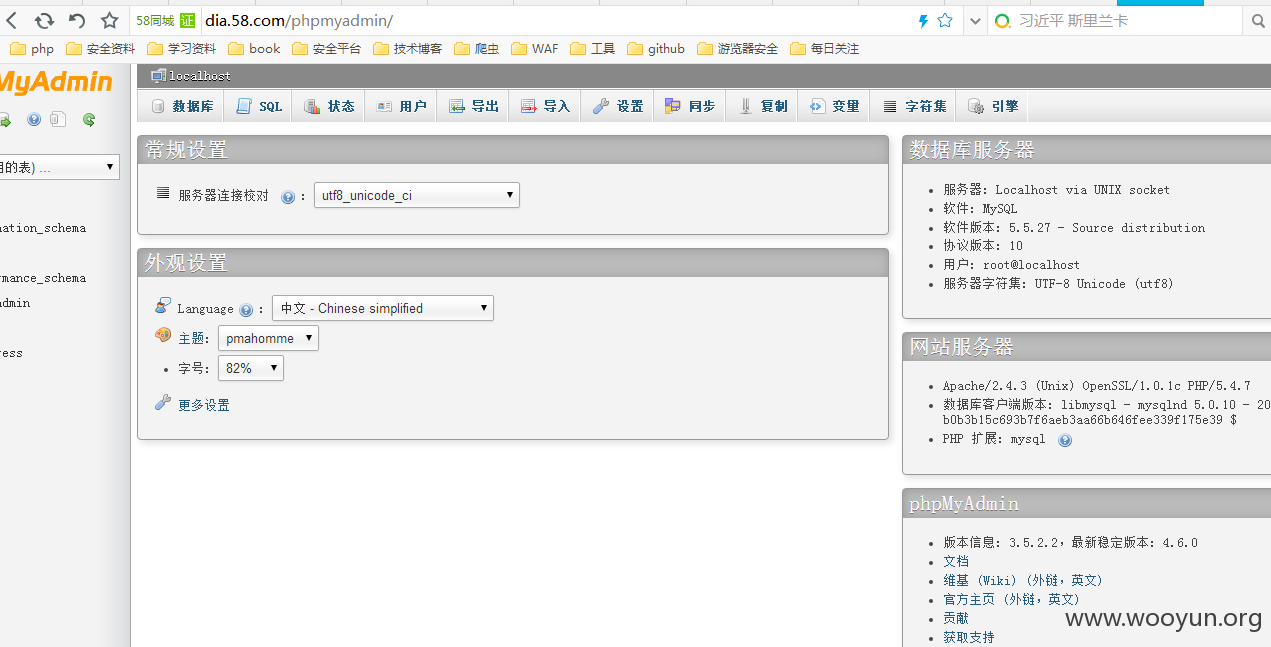The height and width of the screenshot is (647, 1271).
Task: Click the green 证 certificate badge
Action: [188, 20]
